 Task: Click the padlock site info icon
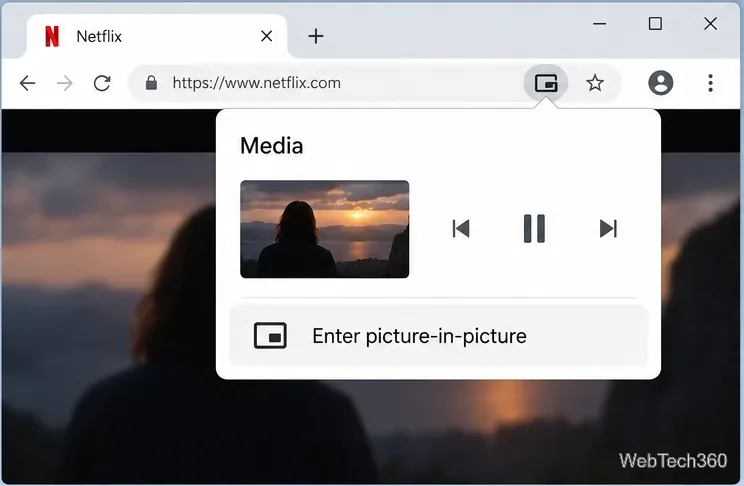click(151, 83)
